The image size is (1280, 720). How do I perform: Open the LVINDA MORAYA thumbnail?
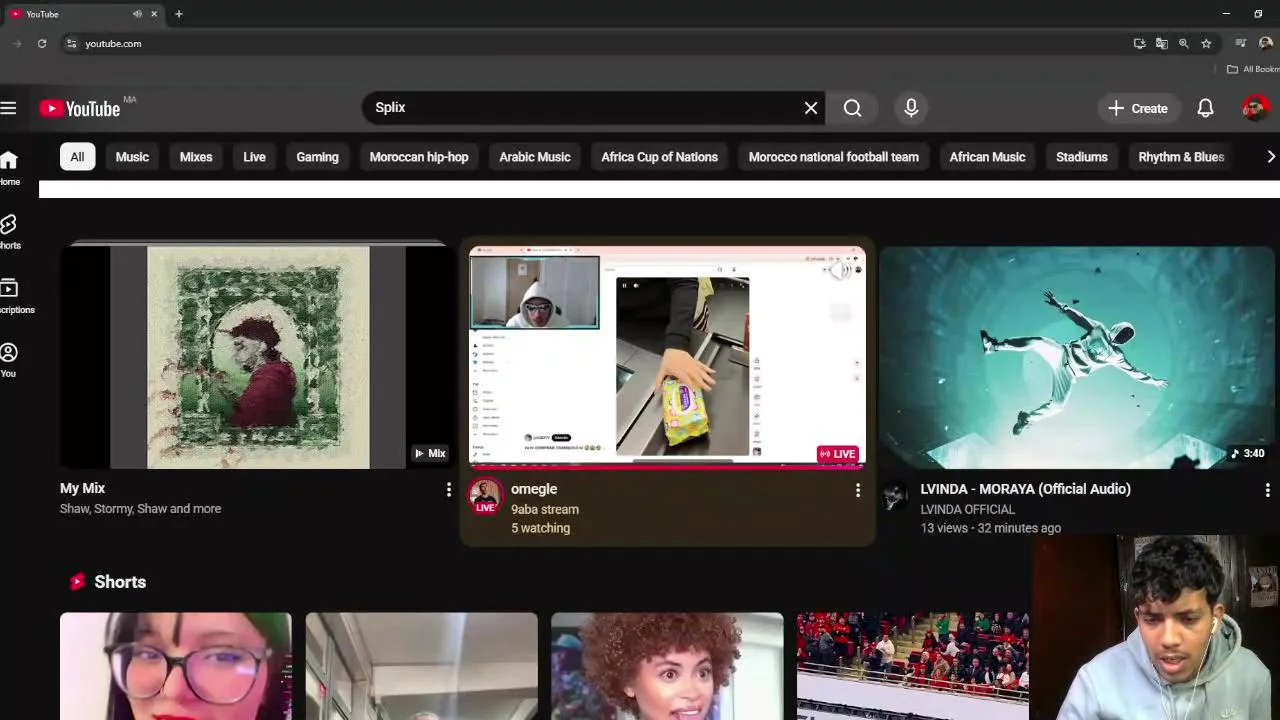click(1077, 357)
